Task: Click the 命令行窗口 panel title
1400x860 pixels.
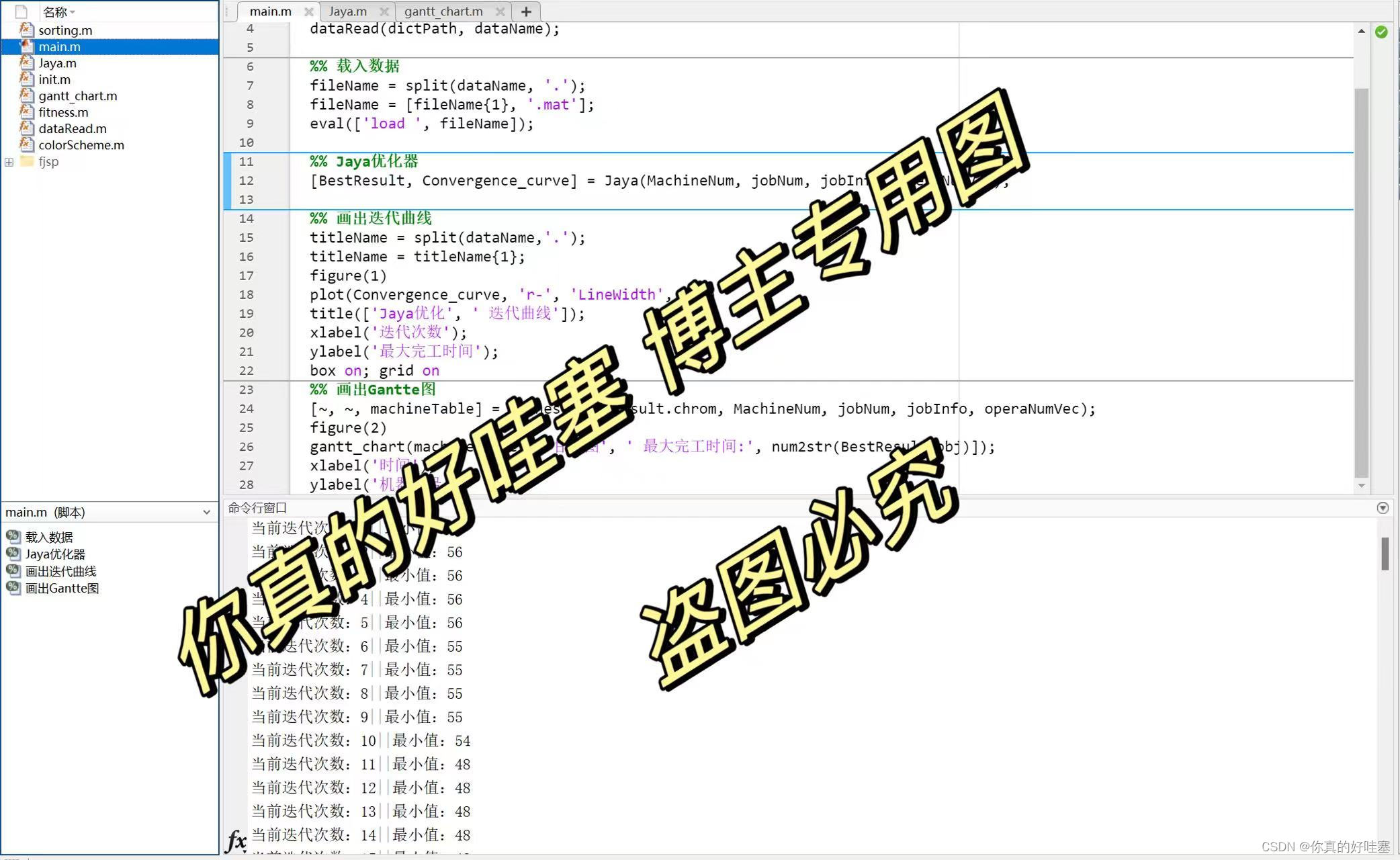Action: click(257, 508)
